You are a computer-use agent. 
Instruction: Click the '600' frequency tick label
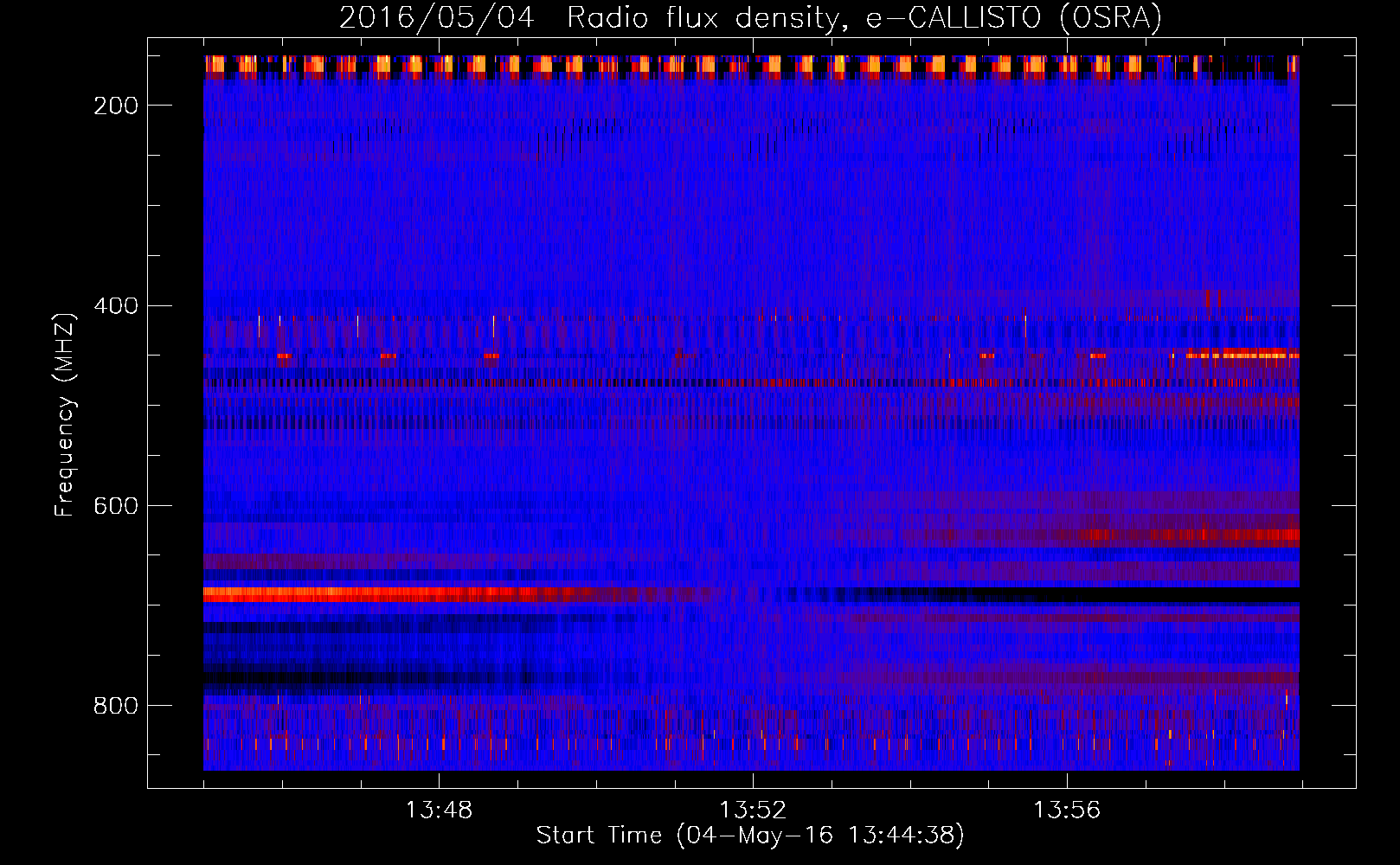pos(116,506)
